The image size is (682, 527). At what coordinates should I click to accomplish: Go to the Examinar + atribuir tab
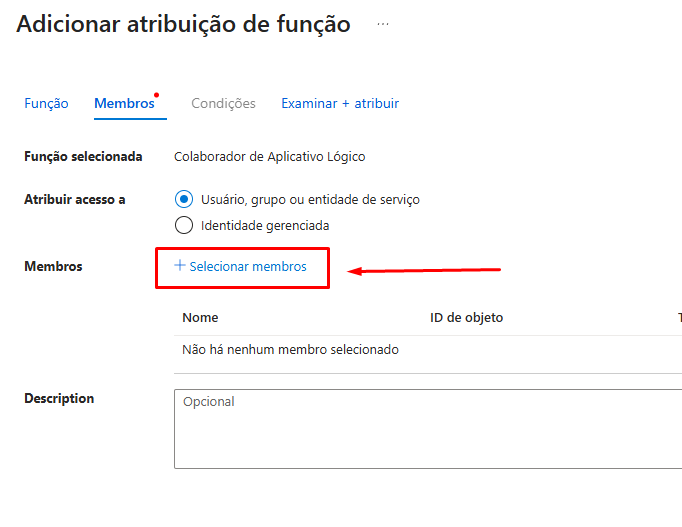coord(340,103)
